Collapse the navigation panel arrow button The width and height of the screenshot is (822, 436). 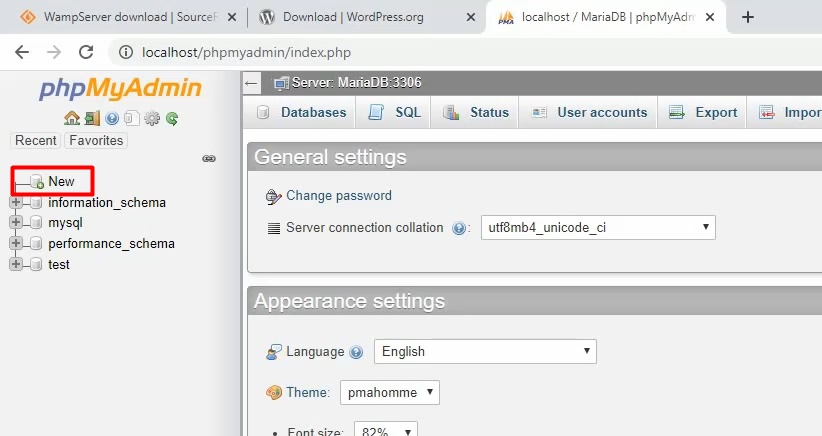(x=252, y=83)
